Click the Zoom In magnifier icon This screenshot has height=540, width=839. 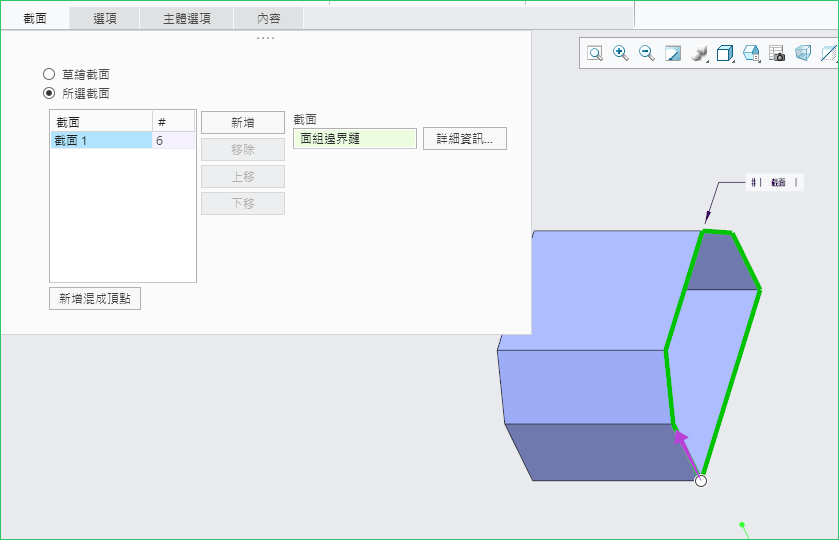[621, 54]
